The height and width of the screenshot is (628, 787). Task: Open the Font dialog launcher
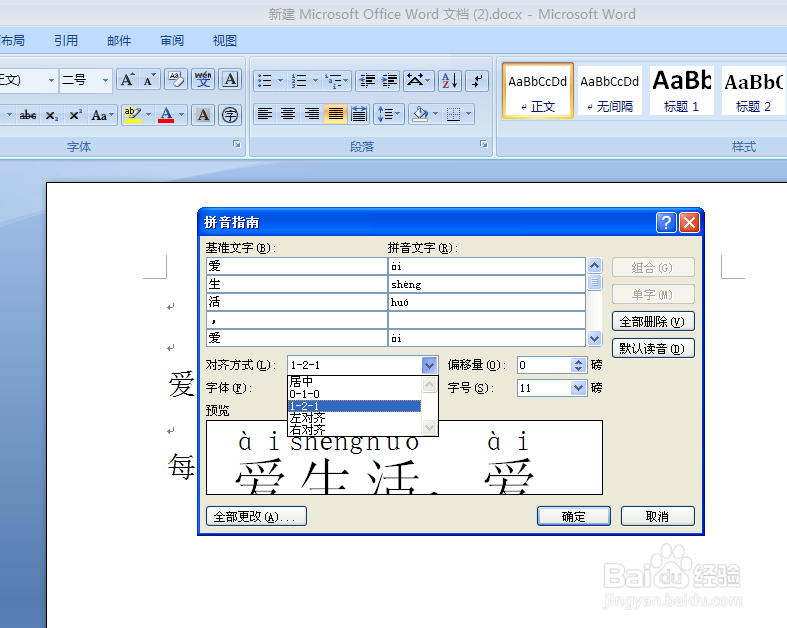(x=236, y=145)
